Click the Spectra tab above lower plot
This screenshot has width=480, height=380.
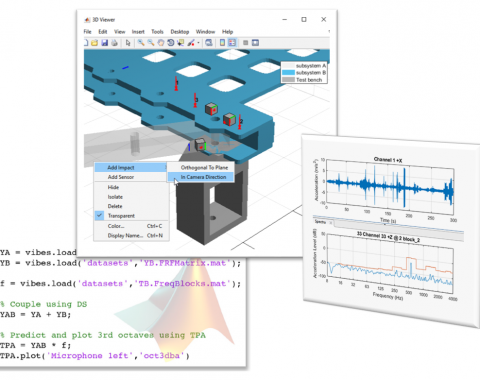click(320, 222)
